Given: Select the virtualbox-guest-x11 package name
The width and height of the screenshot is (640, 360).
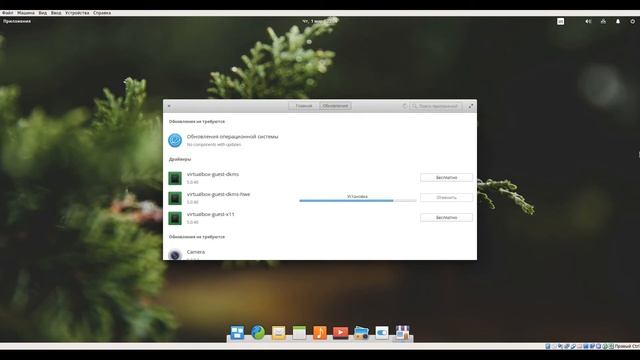Looking at the screenshot, I should (x=211, y=214).
